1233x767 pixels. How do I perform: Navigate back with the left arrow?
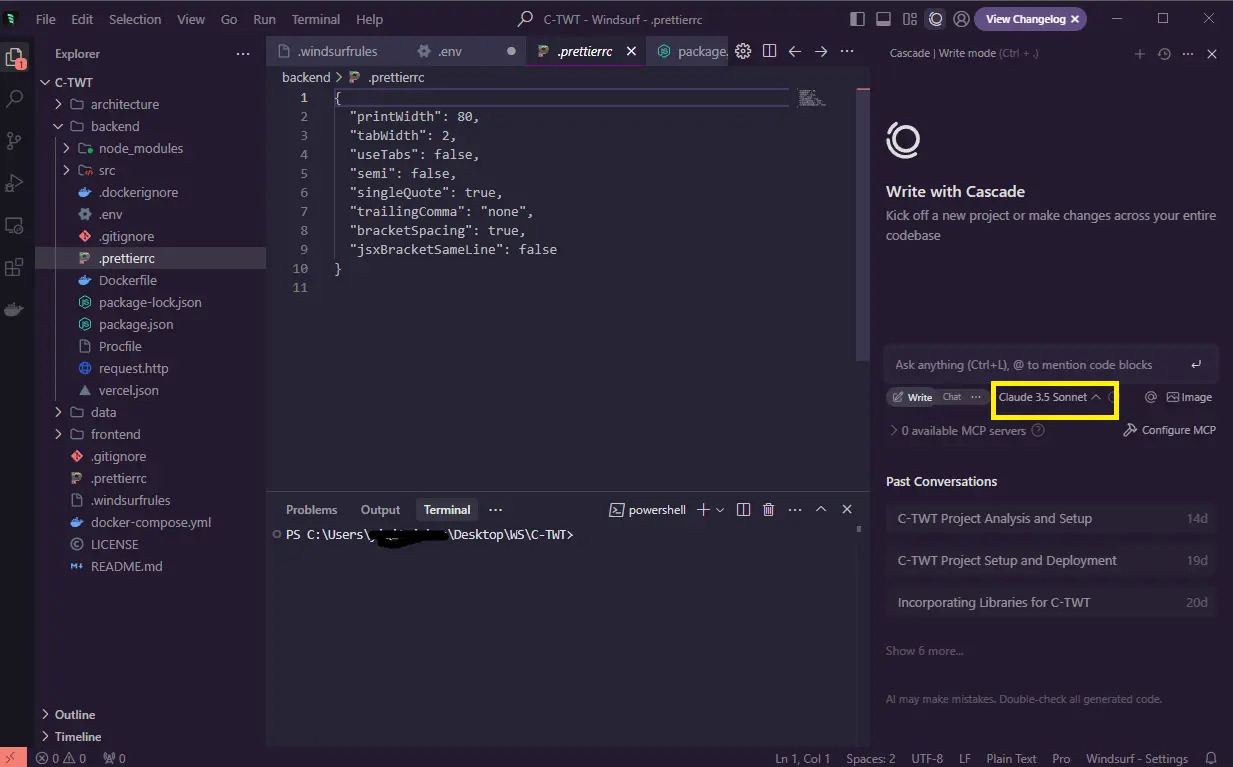[795, 51]
